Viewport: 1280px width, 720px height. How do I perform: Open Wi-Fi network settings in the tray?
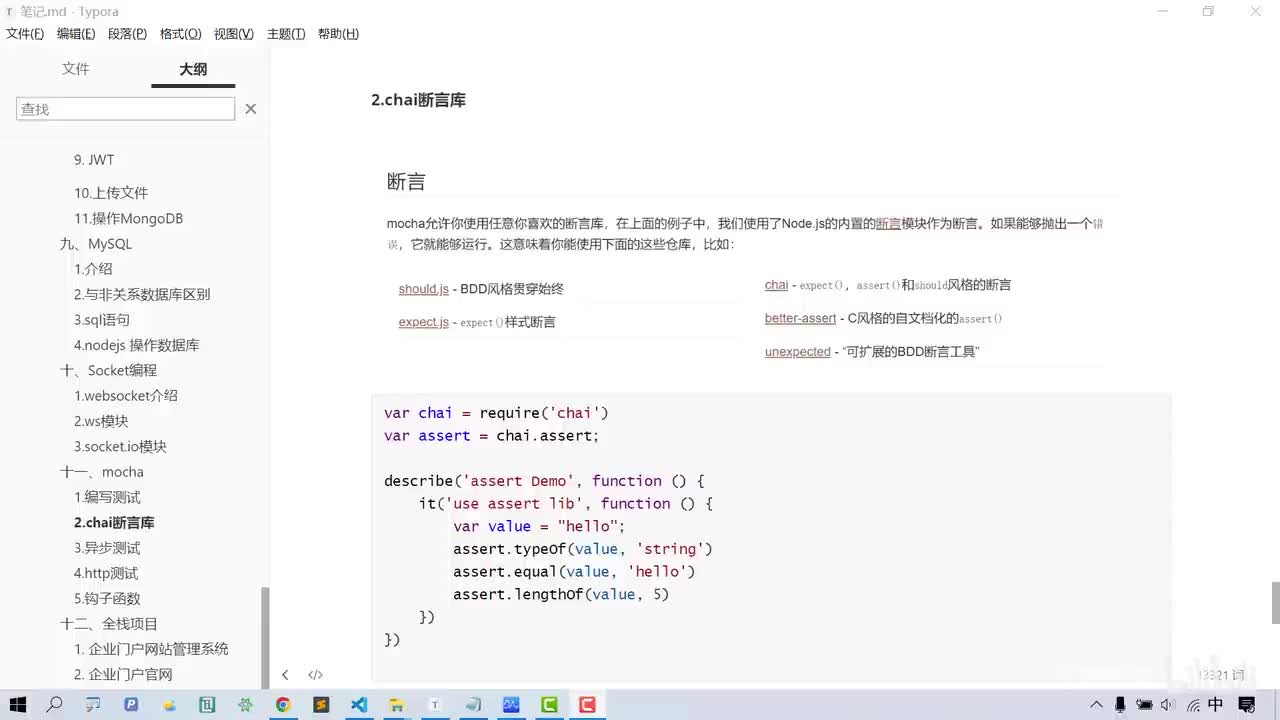(x=1193, y=705)
